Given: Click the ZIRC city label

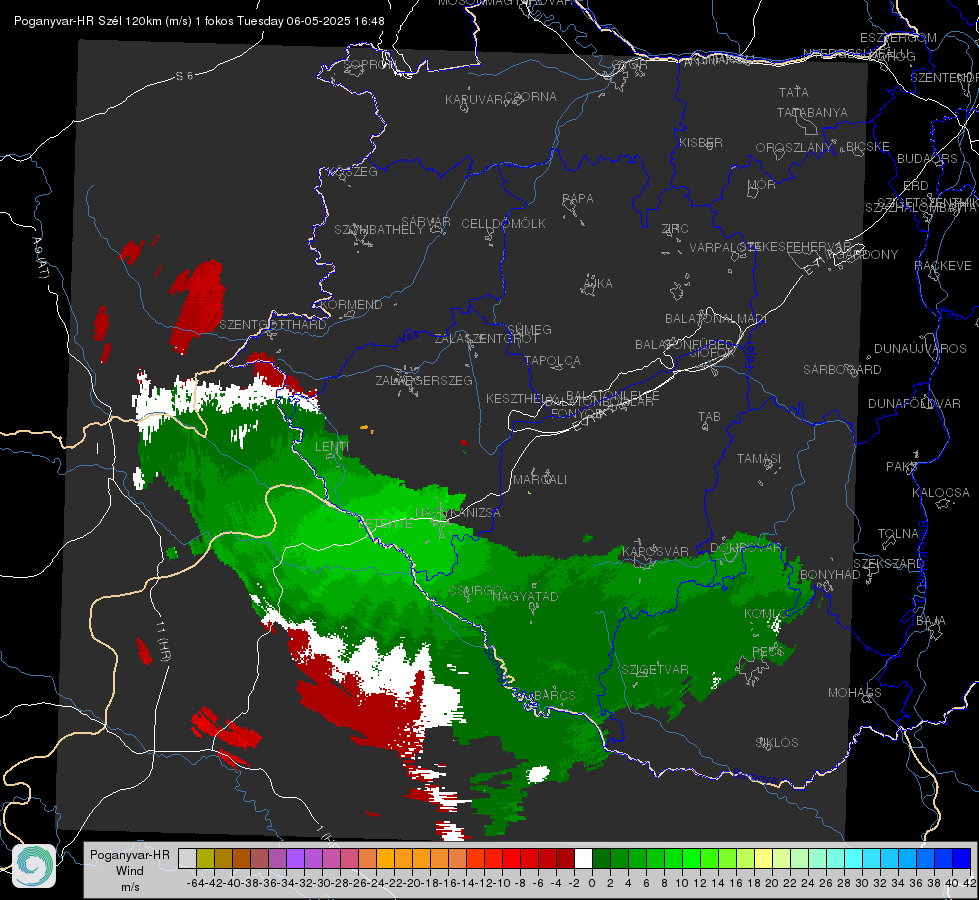Looking at the screenshot, I should coord(675,229).
